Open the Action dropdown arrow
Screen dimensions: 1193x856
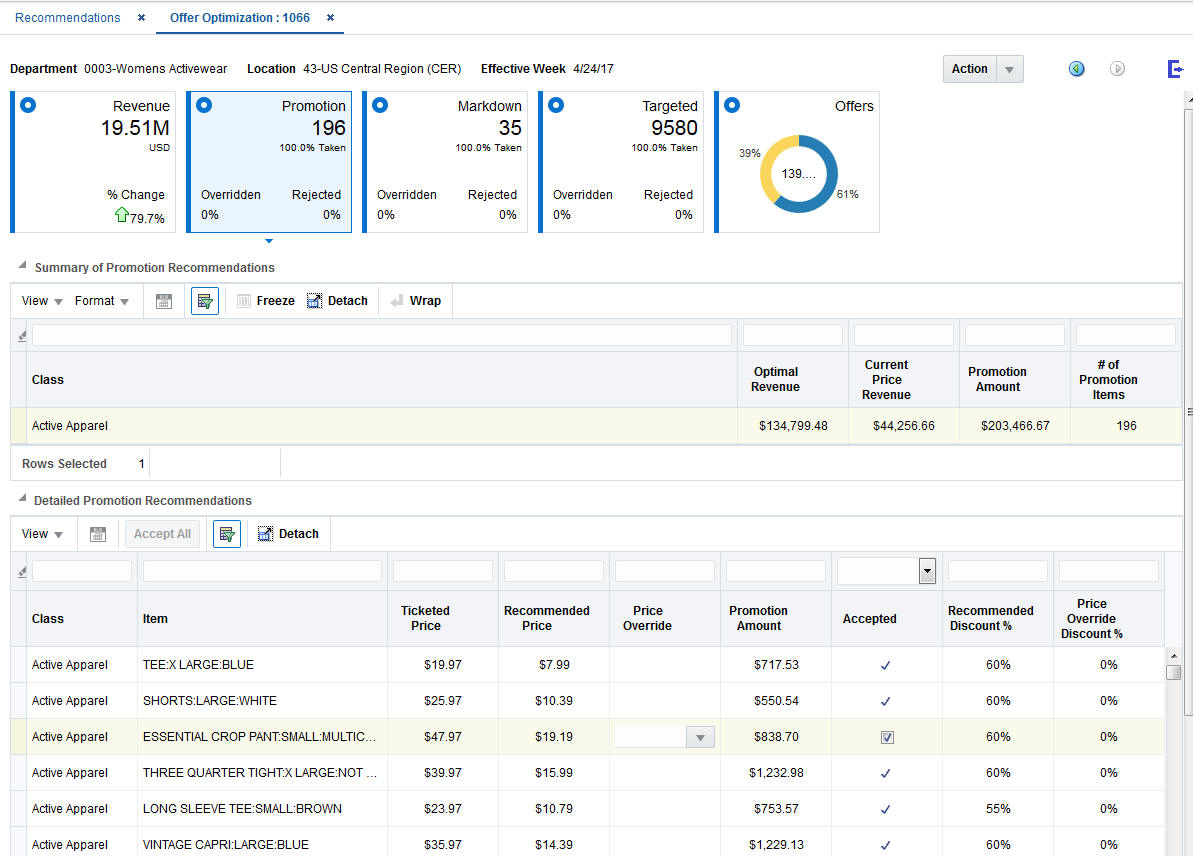[1010, 69]
